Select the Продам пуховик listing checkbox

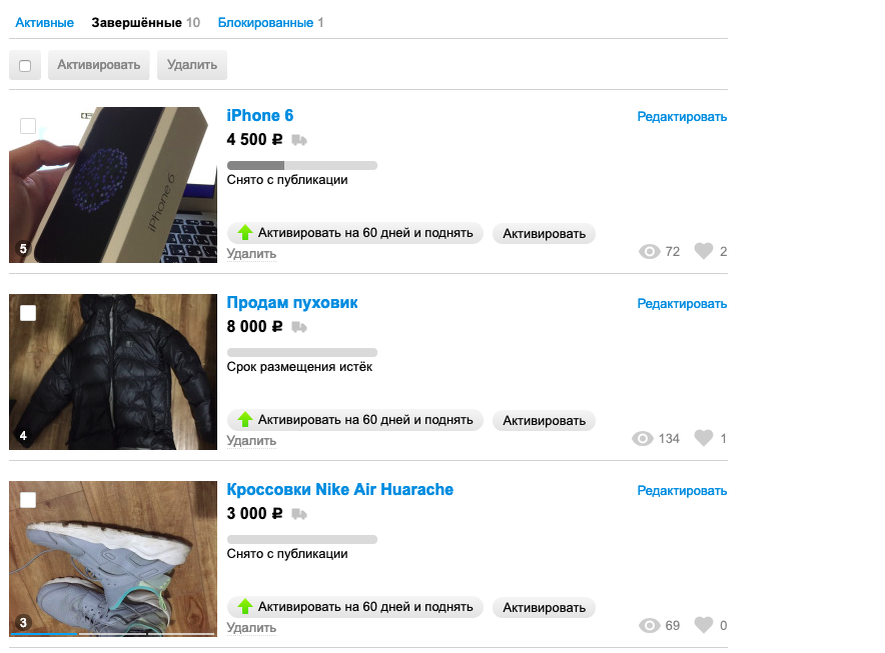tap(28, 313)
